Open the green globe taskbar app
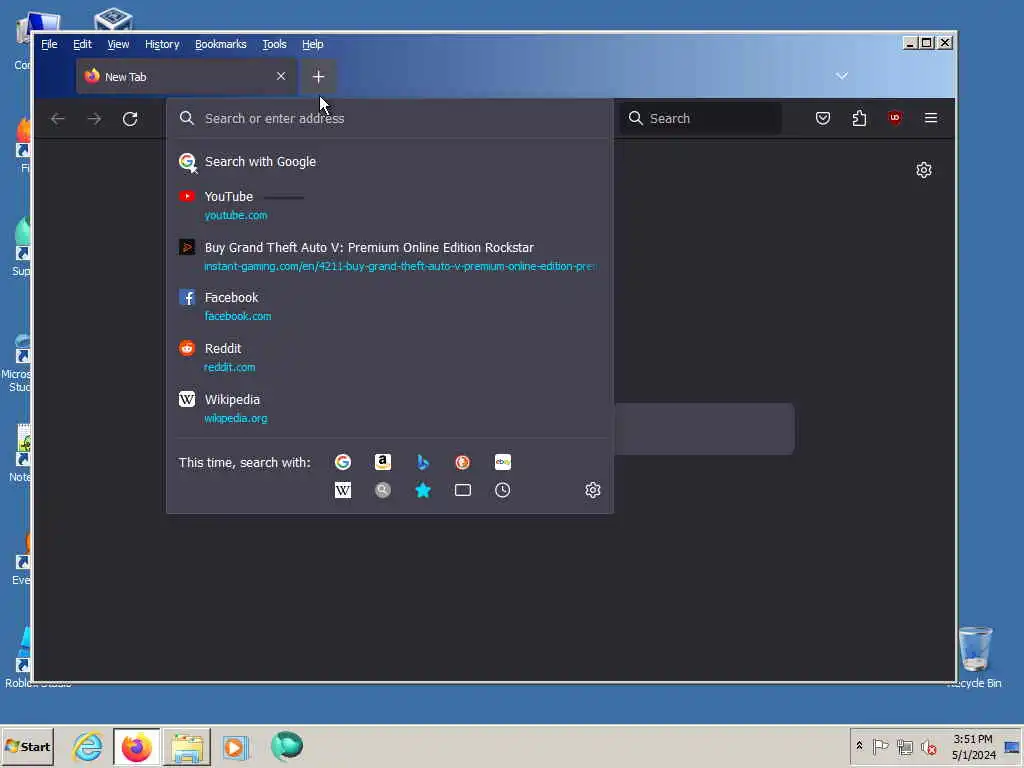This screenshot has height=768, width=1024. click(x=287, y=746)
